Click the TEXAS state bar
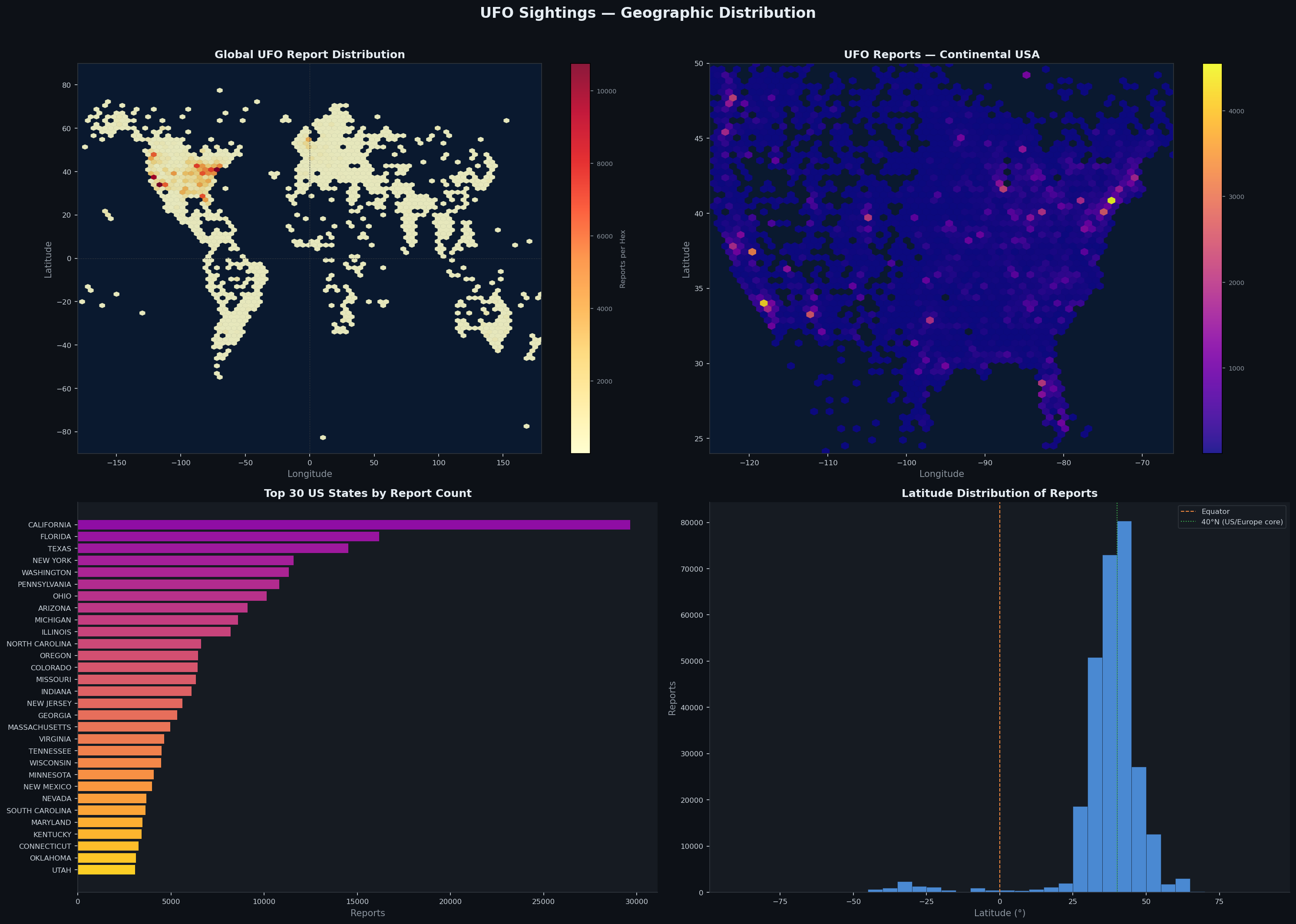The width and height of the screenshot is (1296, 924). tap(213, 549)
